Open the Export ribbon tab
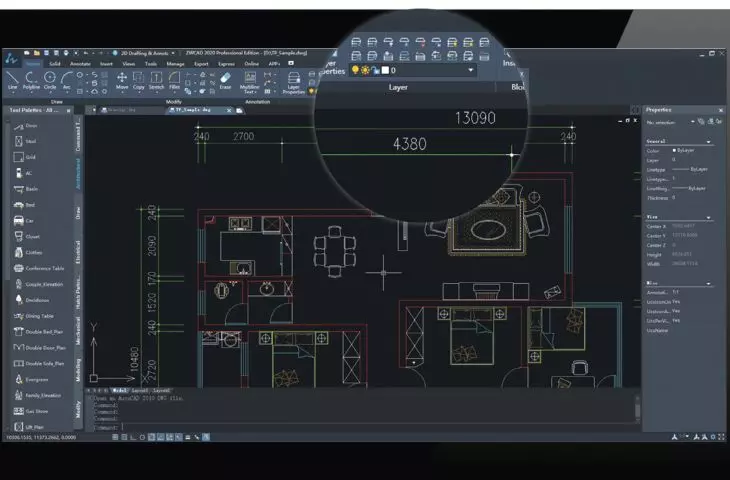This screenshot has width=730, height=480. click(201, 64)
